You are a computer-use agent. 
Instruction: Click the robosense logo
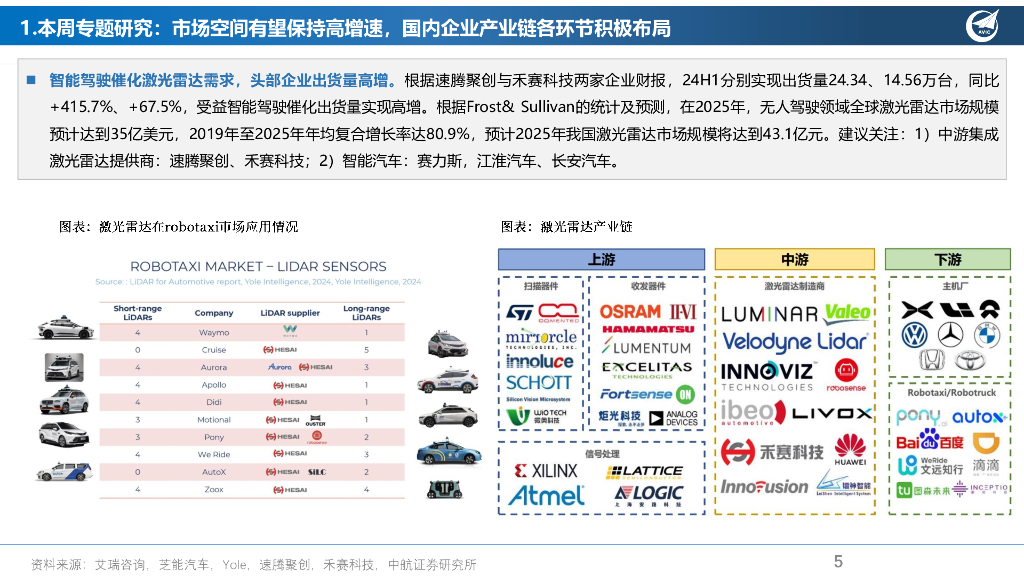tap(846, 376)
